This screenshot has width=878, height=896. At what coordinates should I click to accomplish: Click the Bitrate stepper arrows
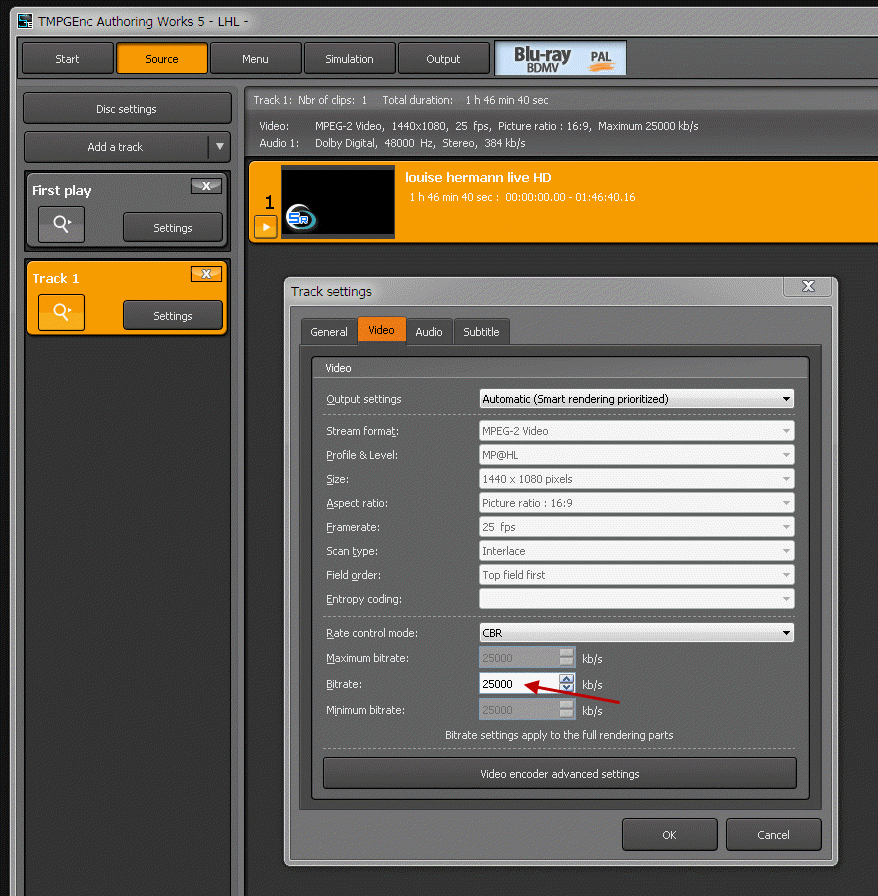tap(567, 684)
